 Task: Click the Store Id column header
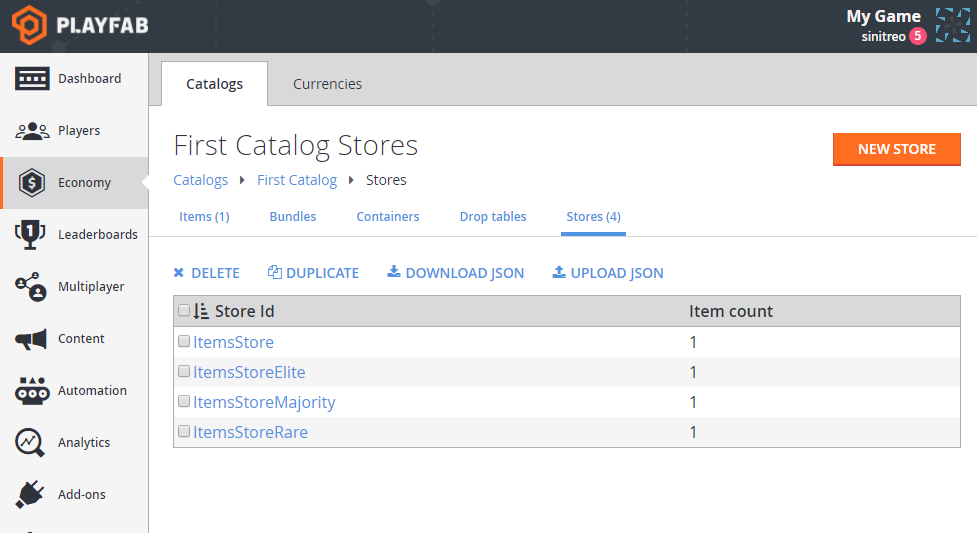[244, 311]
